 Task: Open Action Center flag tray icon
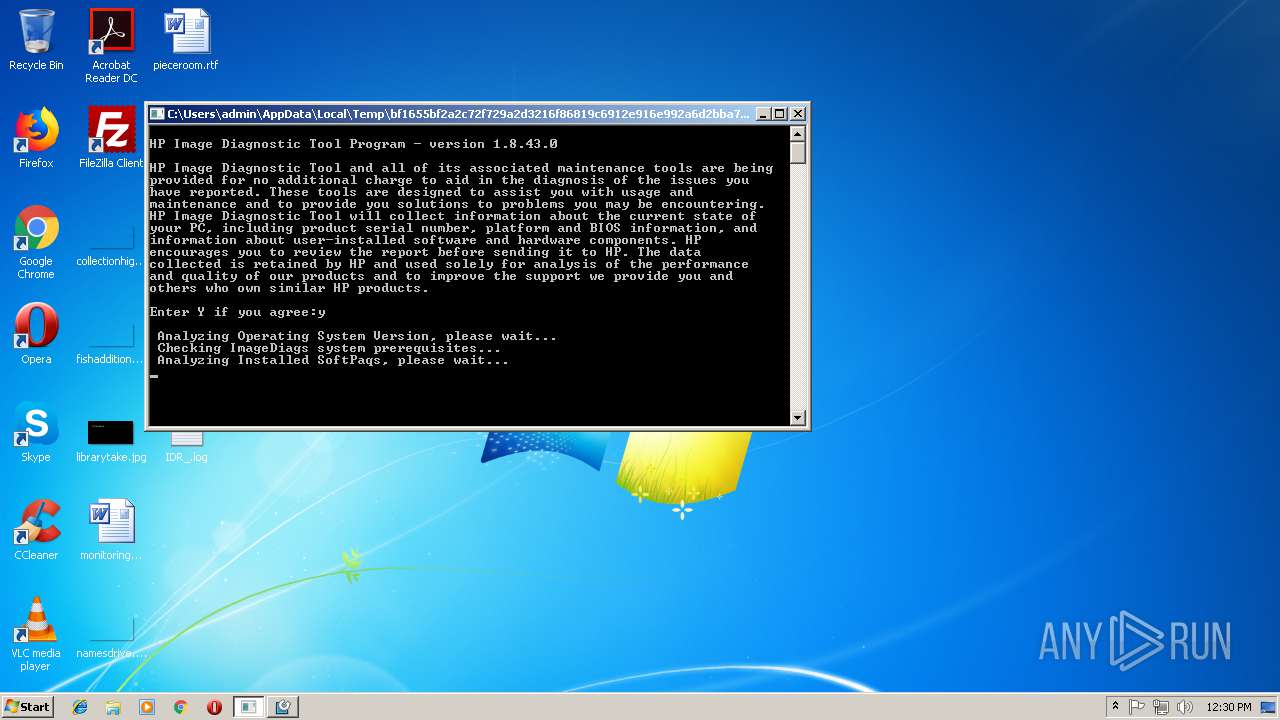(1138, 707)
